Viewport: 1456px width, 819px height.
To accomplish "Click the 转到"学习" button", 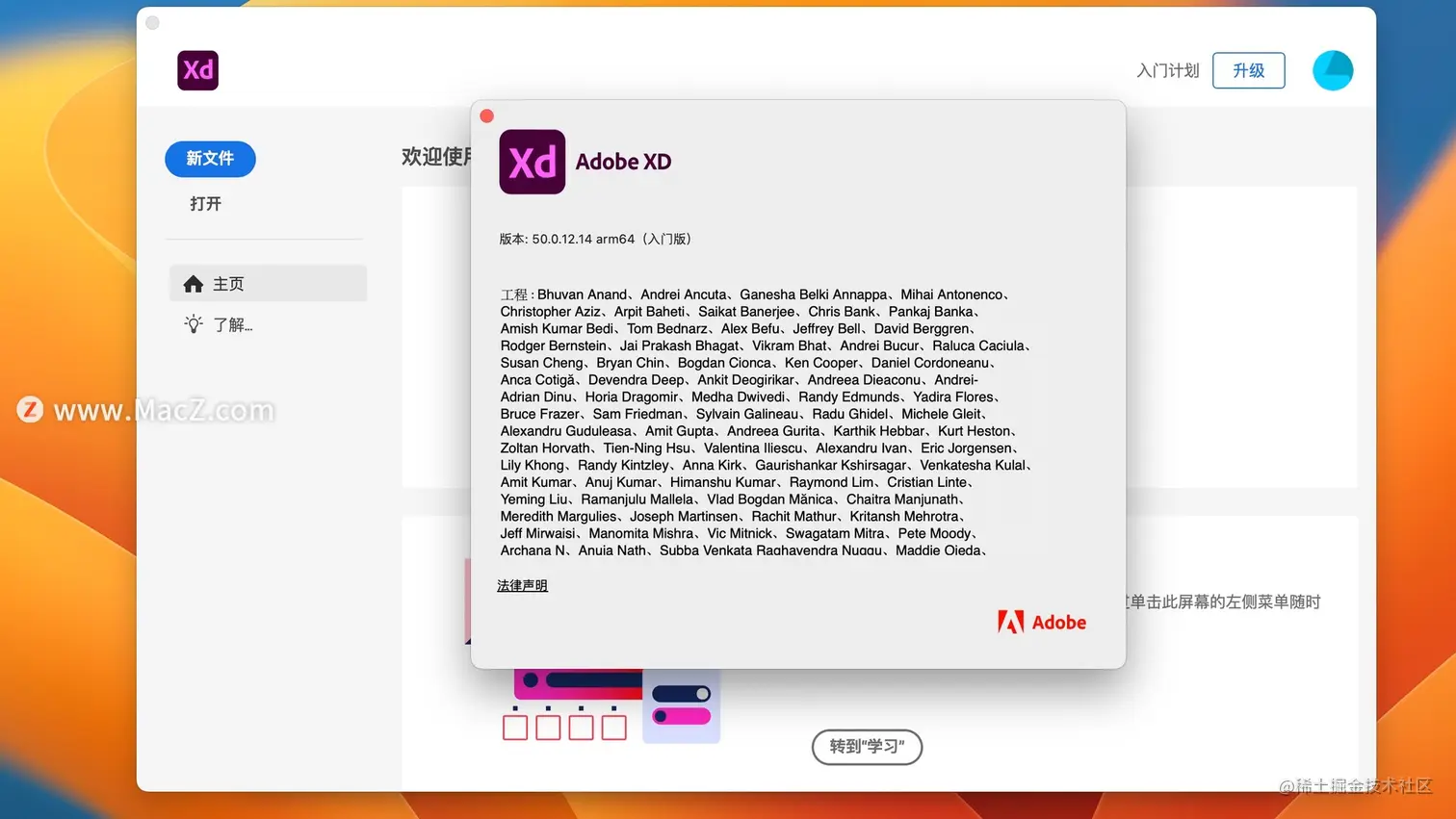I will point(867,747).
